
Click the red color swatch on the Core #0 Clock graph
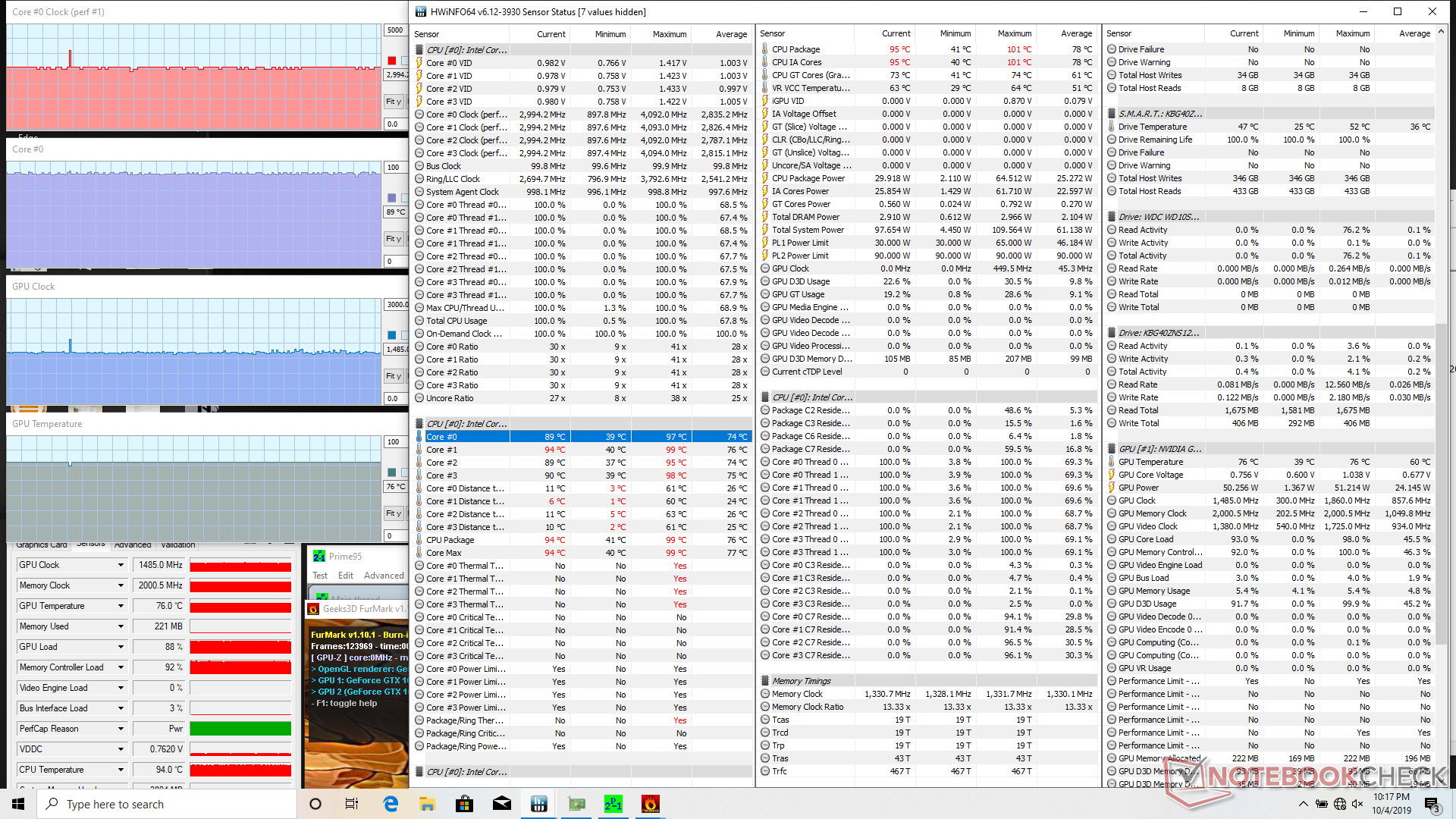tap(392, 61)
